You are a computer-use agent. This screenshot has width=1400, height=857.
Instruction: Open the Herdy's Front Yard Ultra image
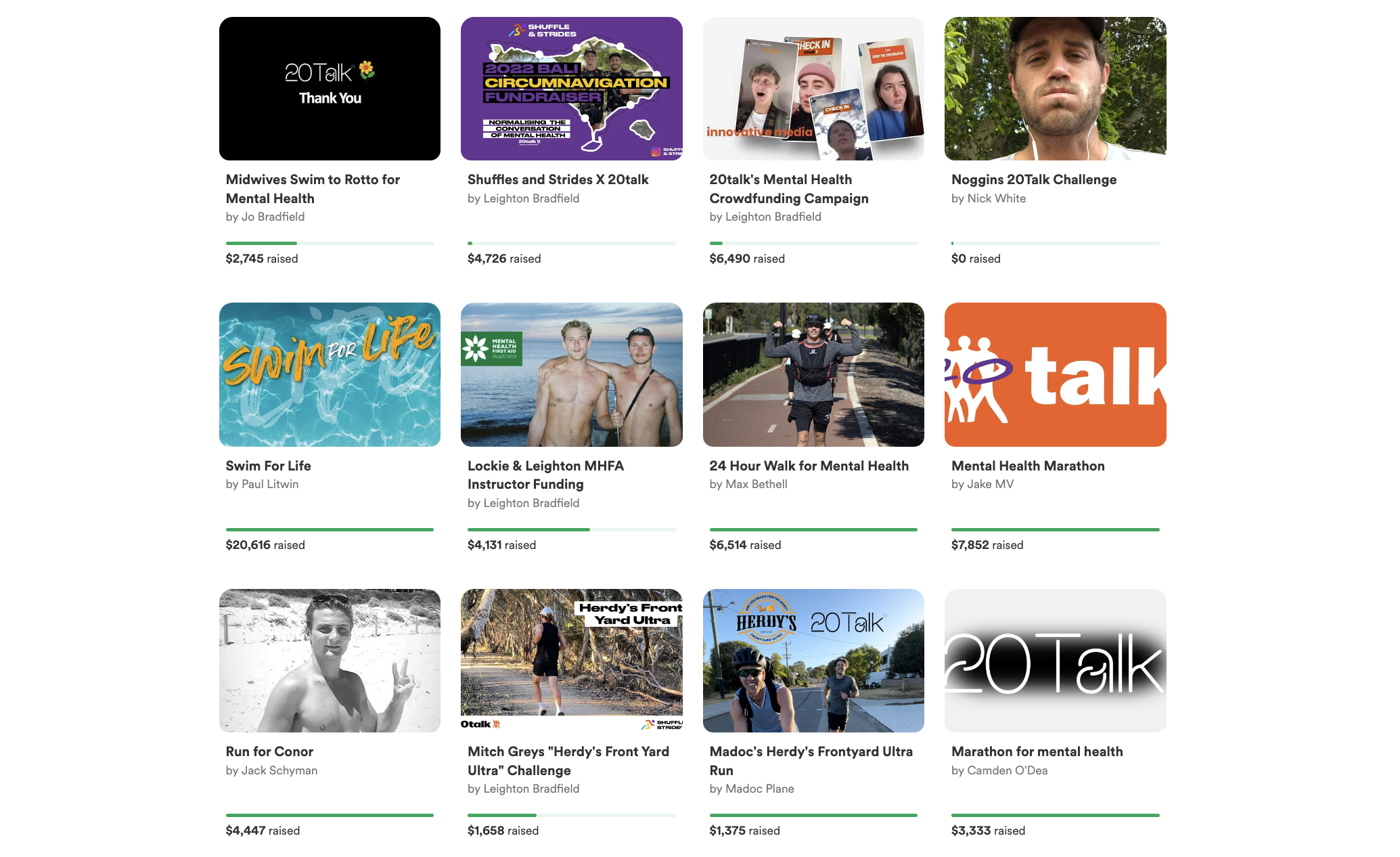click(x=571, y=660)
